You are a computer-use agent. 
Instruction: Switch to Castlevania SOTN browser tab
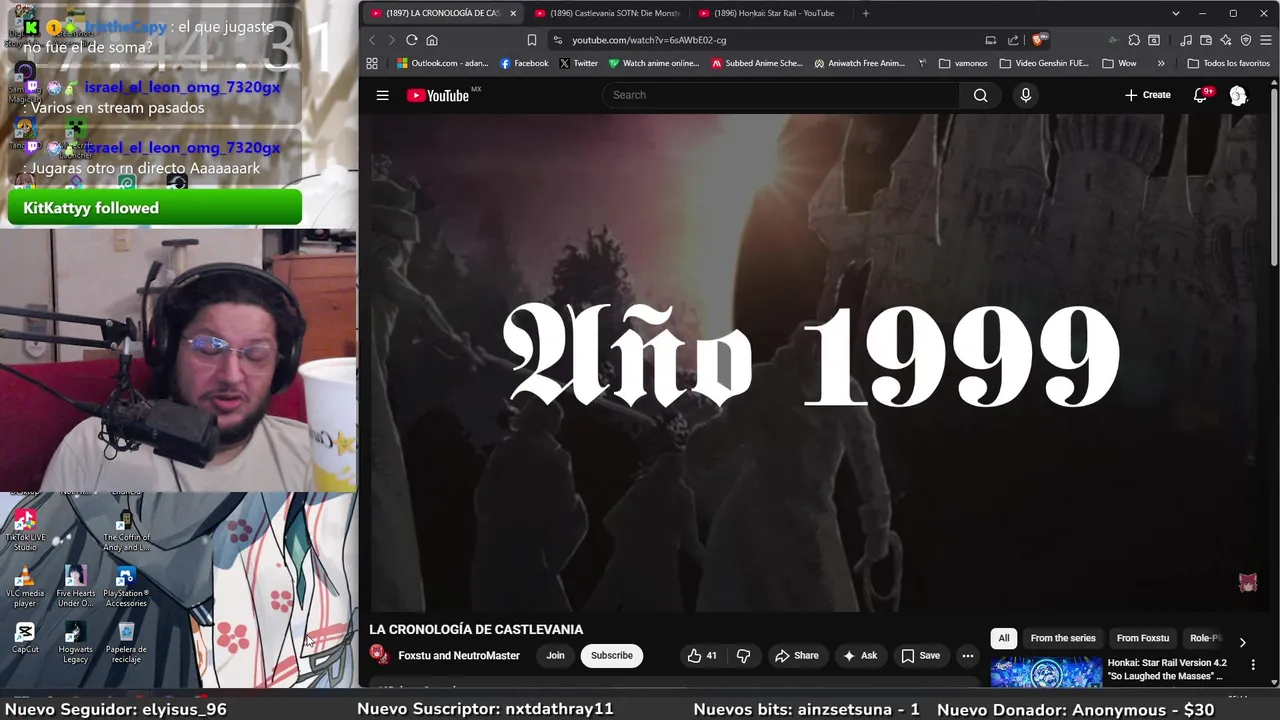coord(607,13)
